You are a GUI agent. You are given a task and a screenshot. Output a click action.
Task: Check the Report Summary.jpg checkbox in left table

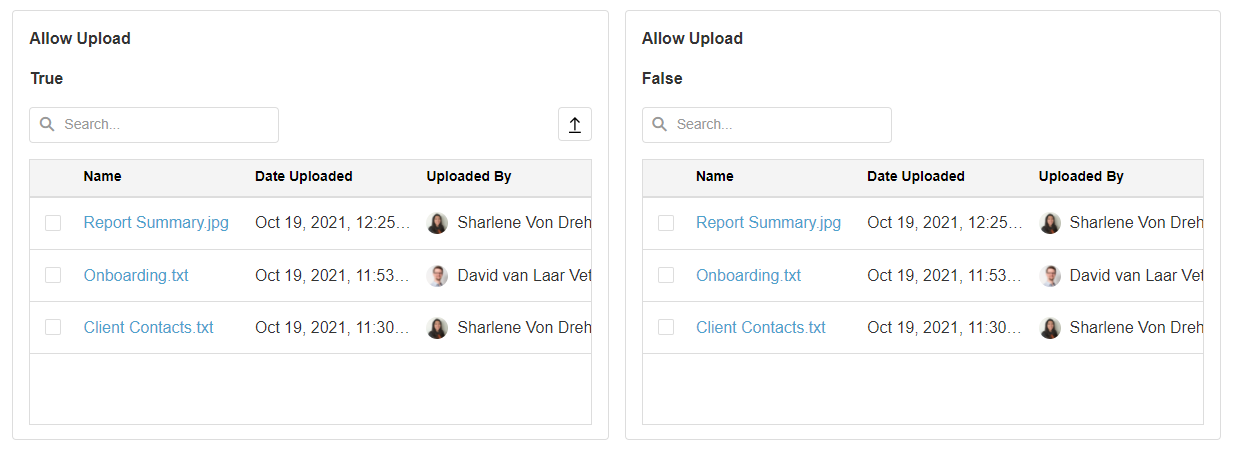(53, 223)
